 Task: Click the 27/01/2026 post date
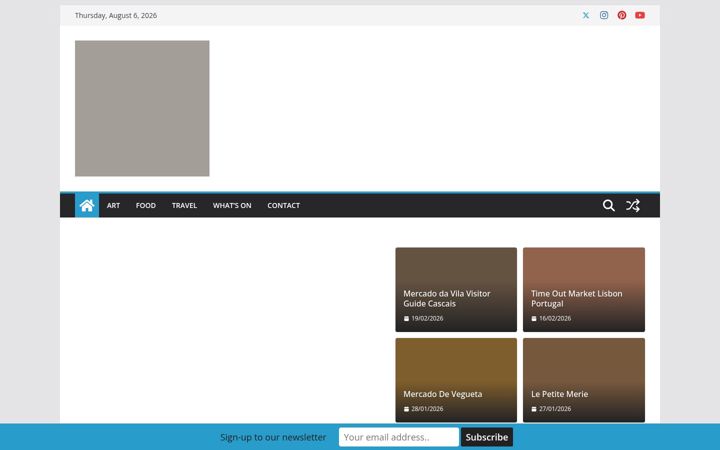pyautogui.click(x=555, y=409)
